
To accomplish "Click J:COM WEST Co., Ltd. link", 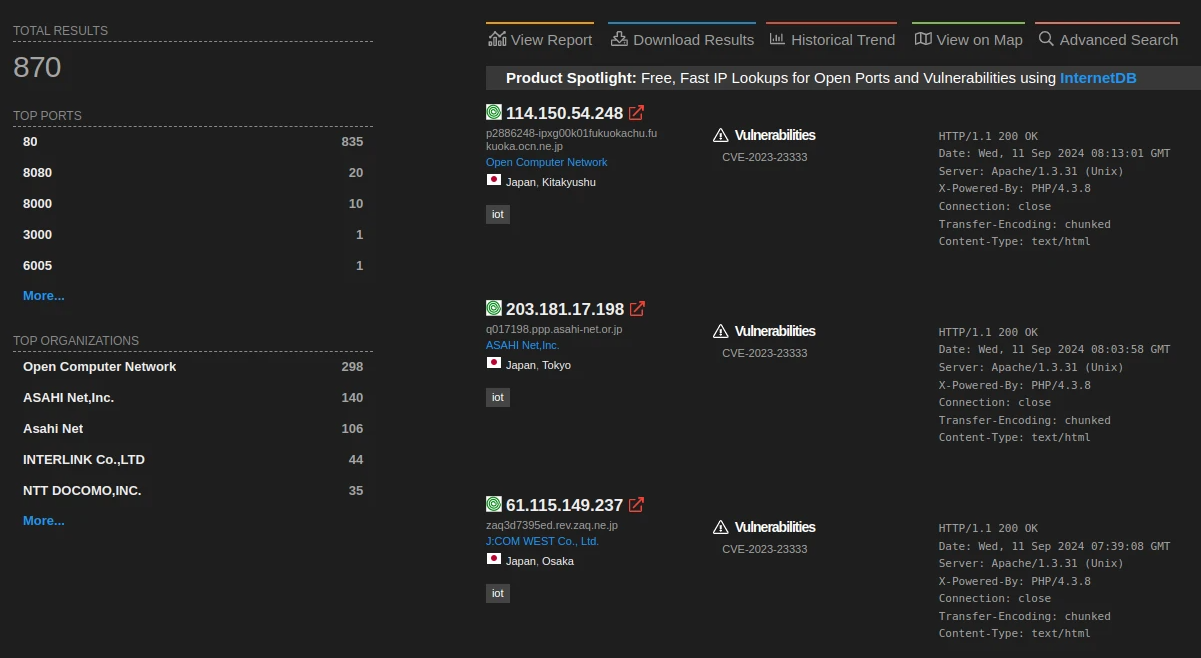I will pyautogui.click(x=542, y=541).
